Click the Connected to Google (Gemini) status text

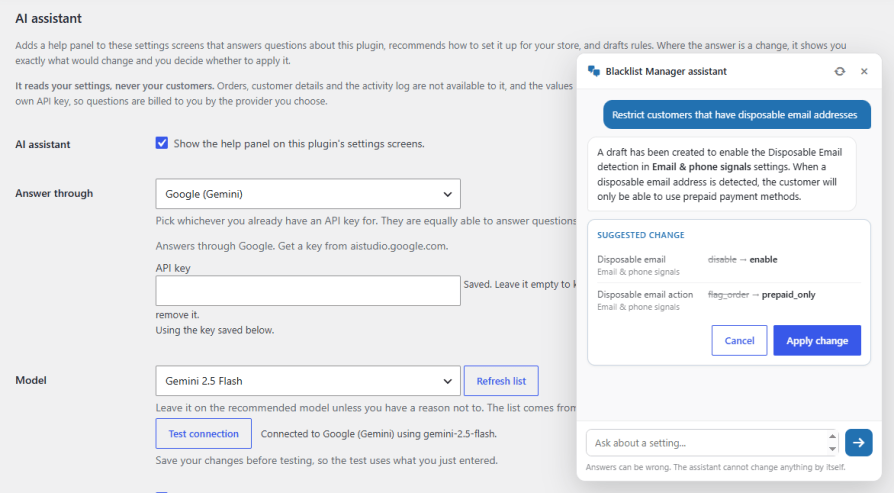[x=379, y=434]
